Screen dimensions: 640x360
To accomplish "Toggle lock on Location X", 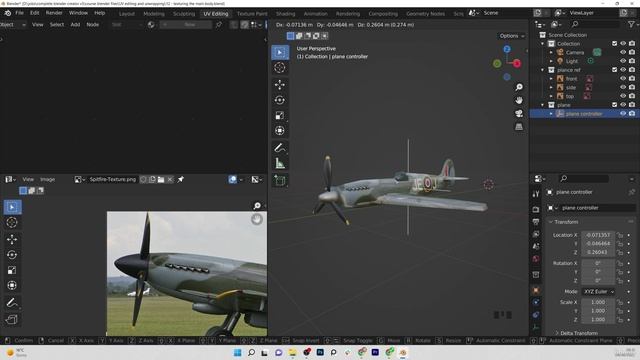I will pos(620,235).
